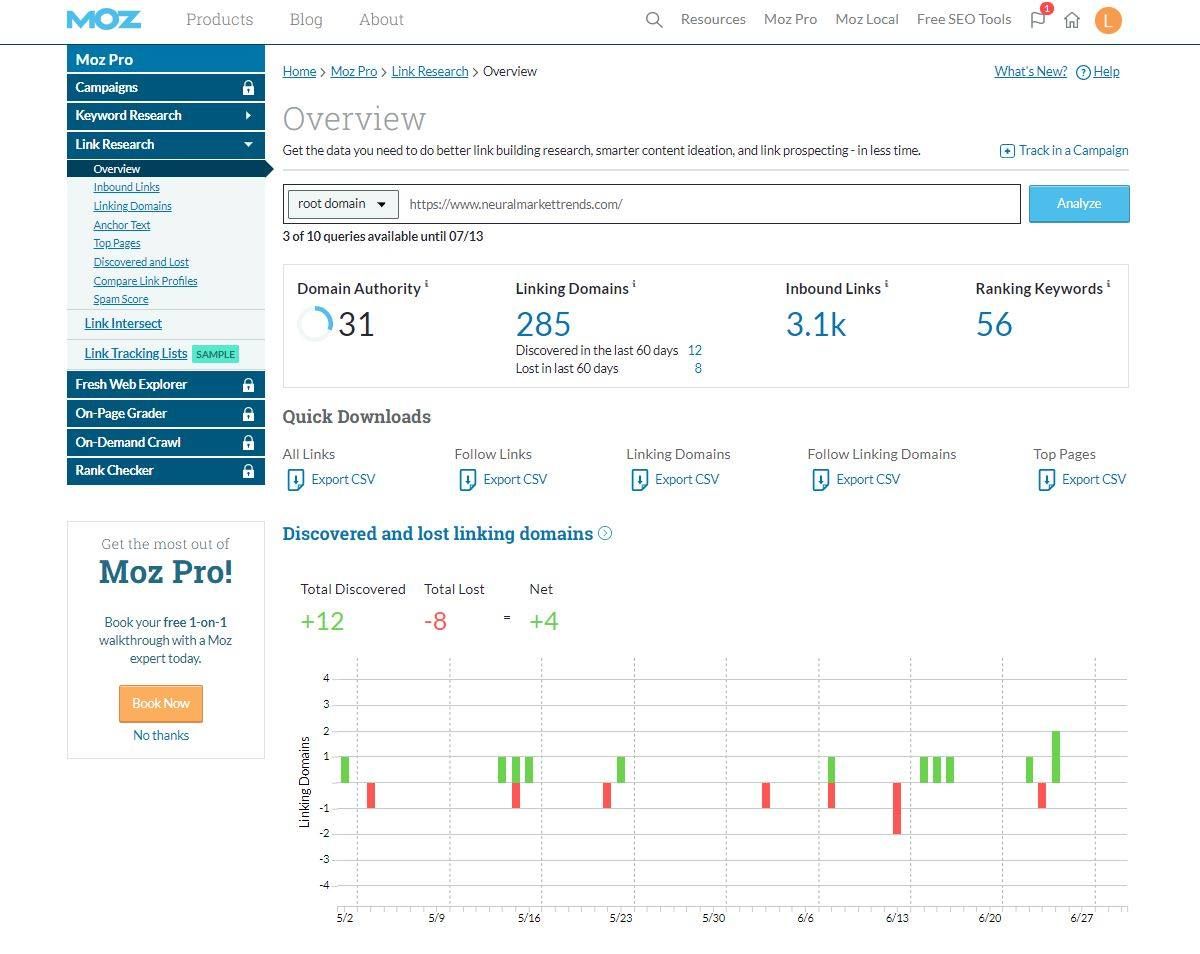
Task: Open the About menu item
Action: coord(382,19)
